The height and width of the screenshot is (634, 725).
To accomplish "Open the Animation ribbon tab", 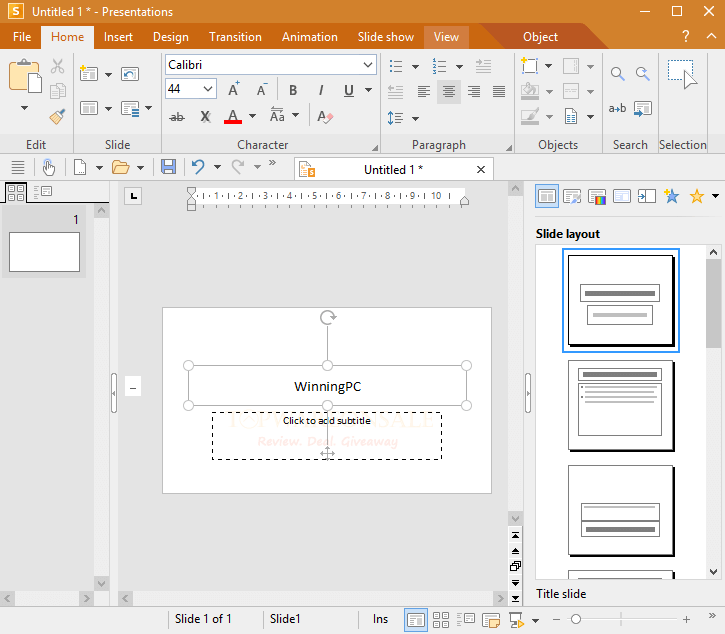I will pyautogui.click(x=309, y=37).
